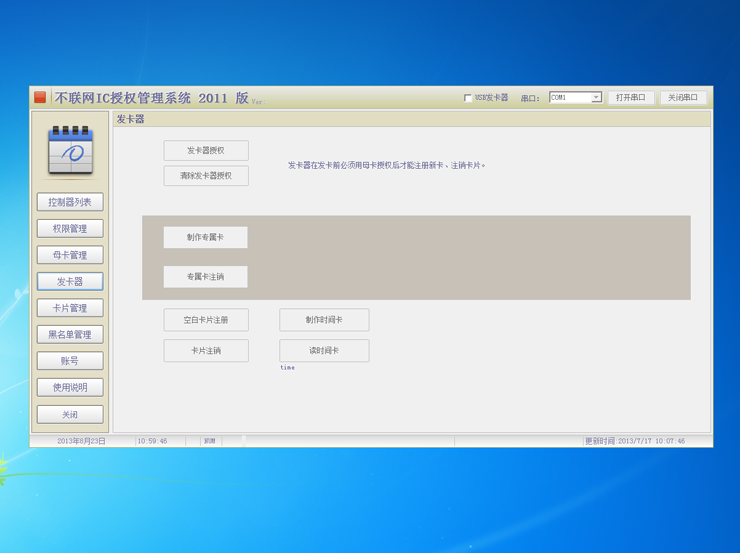Click the 清除发卡器授权 button
Viewport: 740px width, 553px height.
pos(206,176)
